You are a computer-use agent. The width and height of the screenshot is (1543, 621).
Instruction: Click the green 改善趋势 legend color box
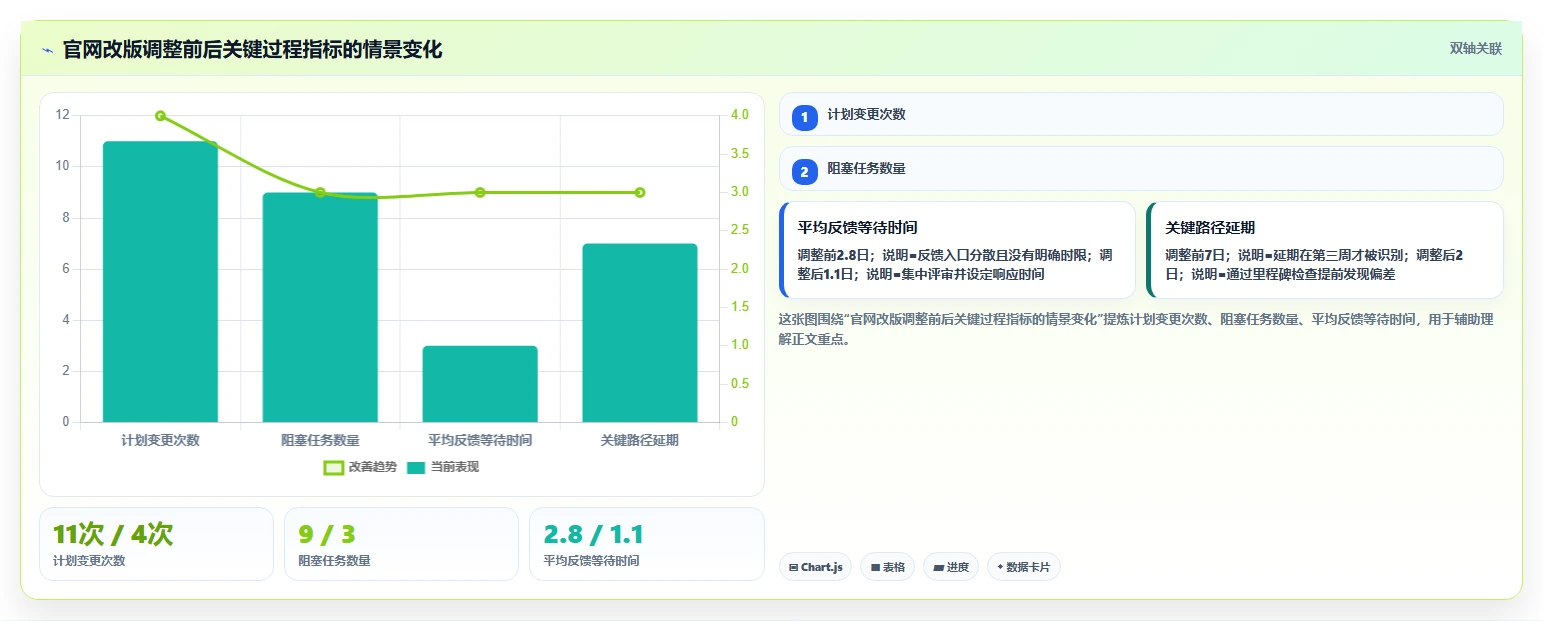point(334,467)
